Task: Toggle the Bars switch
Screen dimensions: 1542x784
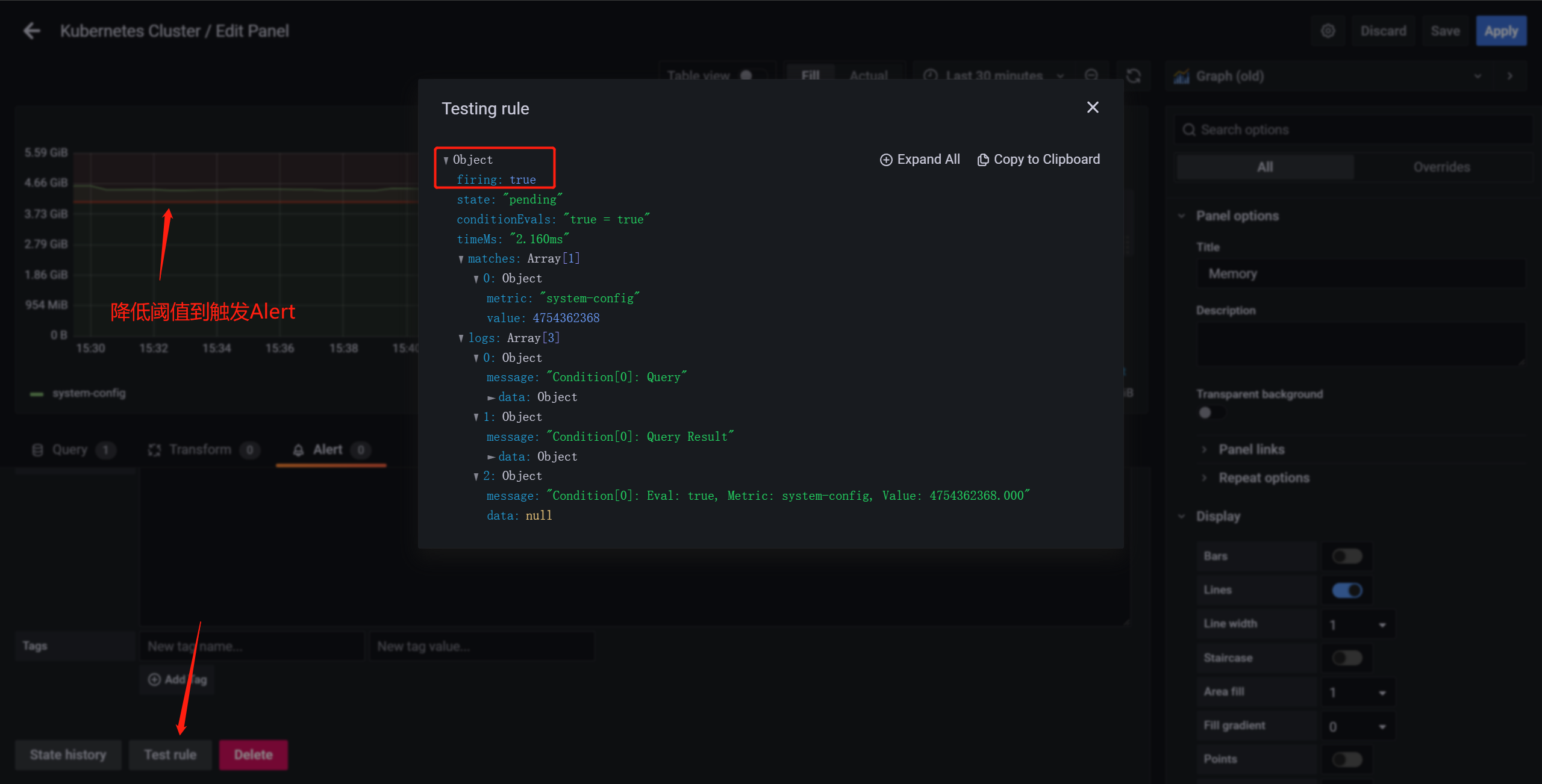Action: [1347, 556]
